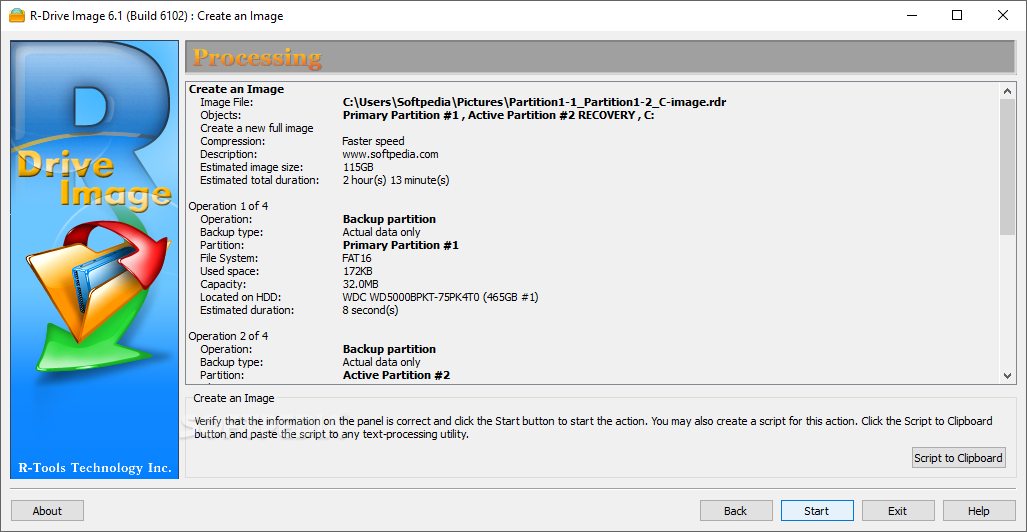The width and height of the screenshot is (1027, 532).
Task: Click the www.softpedia.com description value
Action: point(390,154)
